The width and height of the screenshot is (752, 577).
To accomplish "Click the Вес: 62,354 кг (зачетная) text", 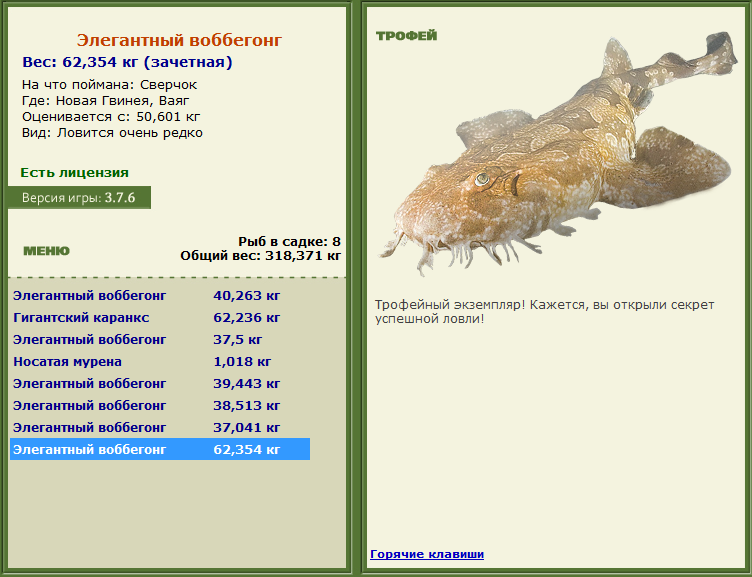I will click(127, 62).
